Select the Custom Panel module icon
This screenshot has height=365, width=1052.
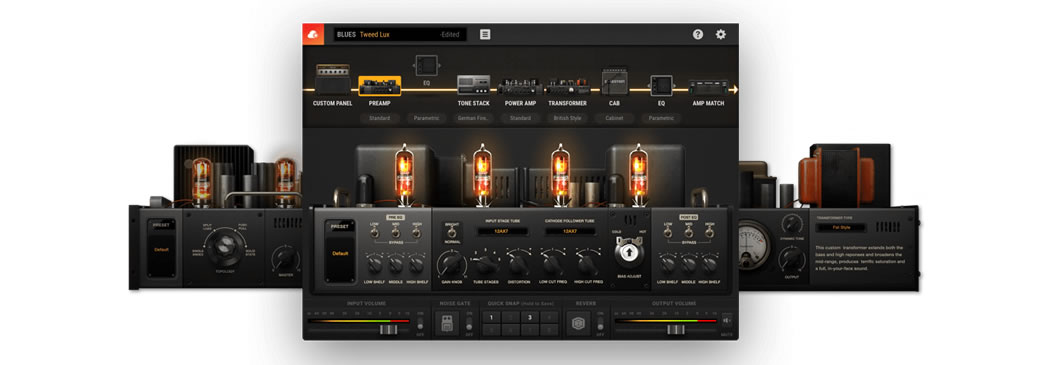pyautogui.click(x=333, y=79)
